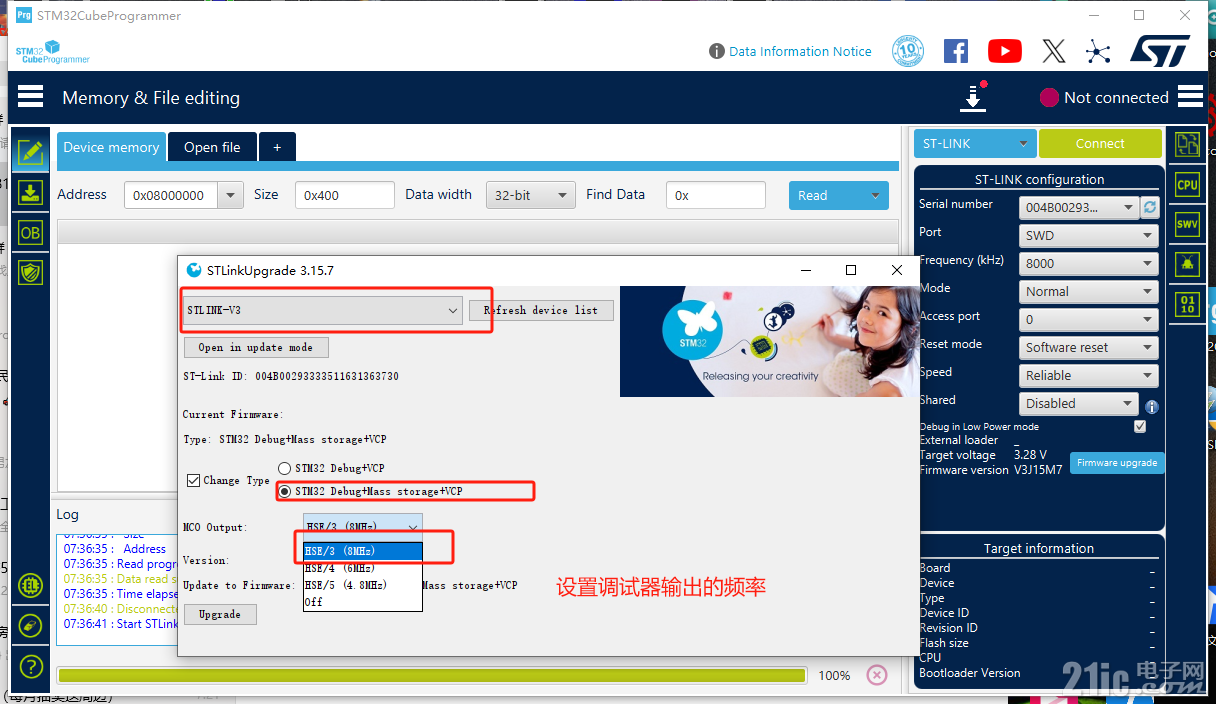
Task: Click the bug icon in right sidebar
Action: (x=1187, y=264)
